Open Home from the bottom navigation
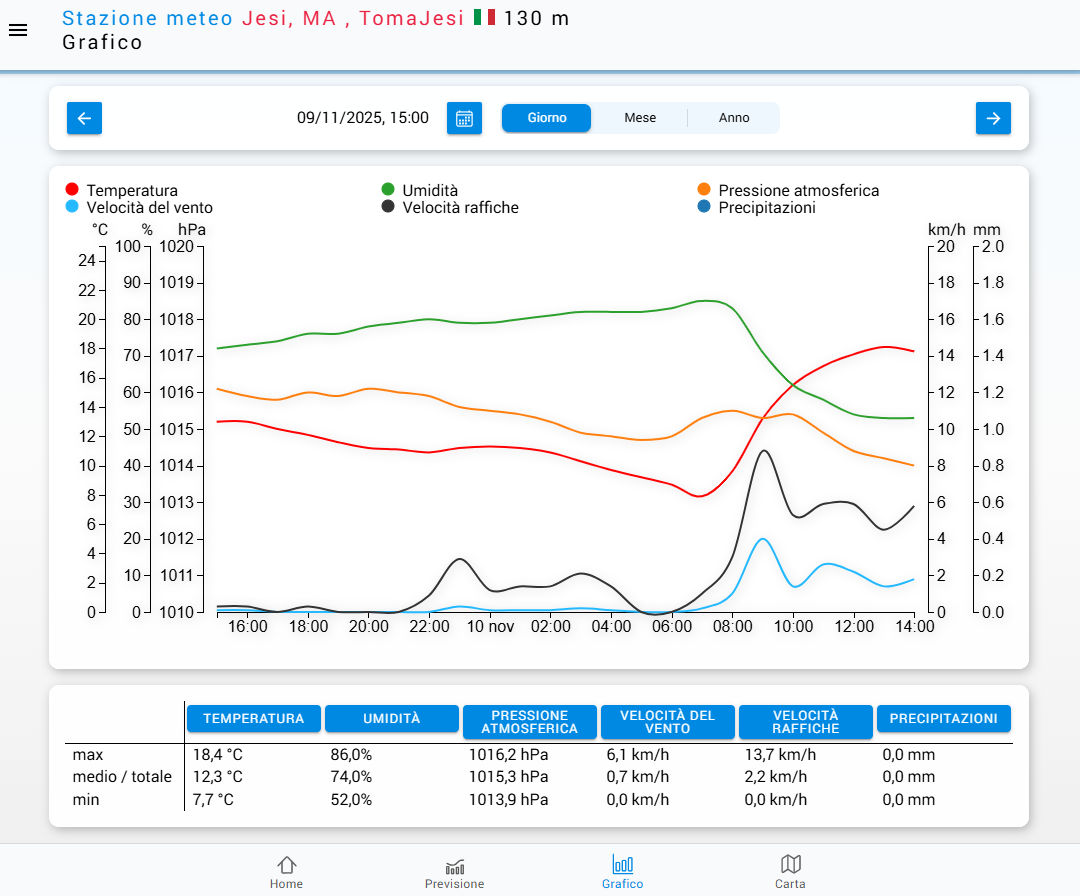 pyautogui.click(x=286, y=872)
